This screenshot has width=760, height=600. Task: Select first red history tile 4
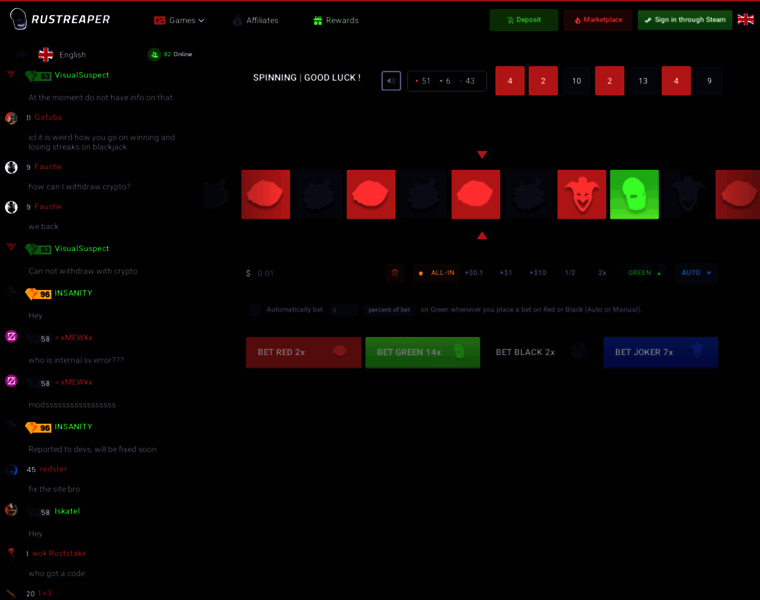pyautogui.click(x=509, y=81)
